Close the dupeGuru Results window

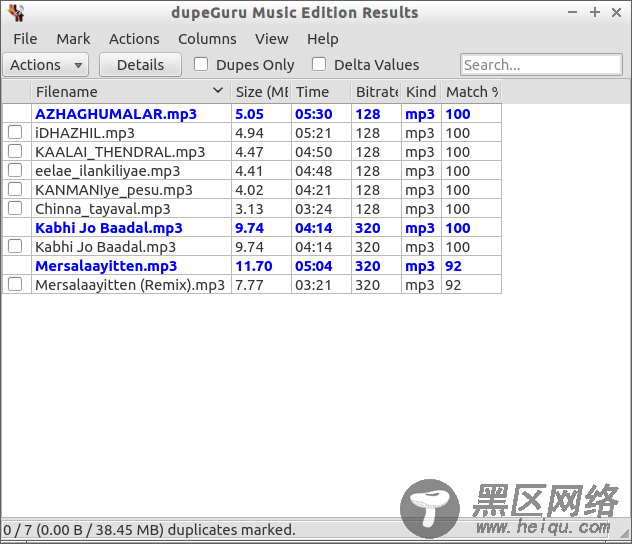[616, 12]
